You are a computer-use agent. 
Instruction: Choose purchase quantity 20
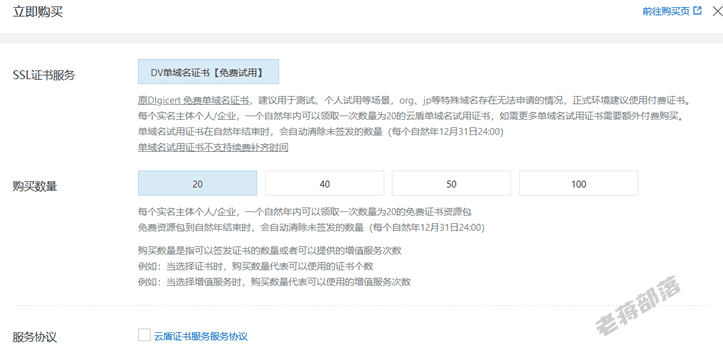pyautogui.click(x=197, y=183)
